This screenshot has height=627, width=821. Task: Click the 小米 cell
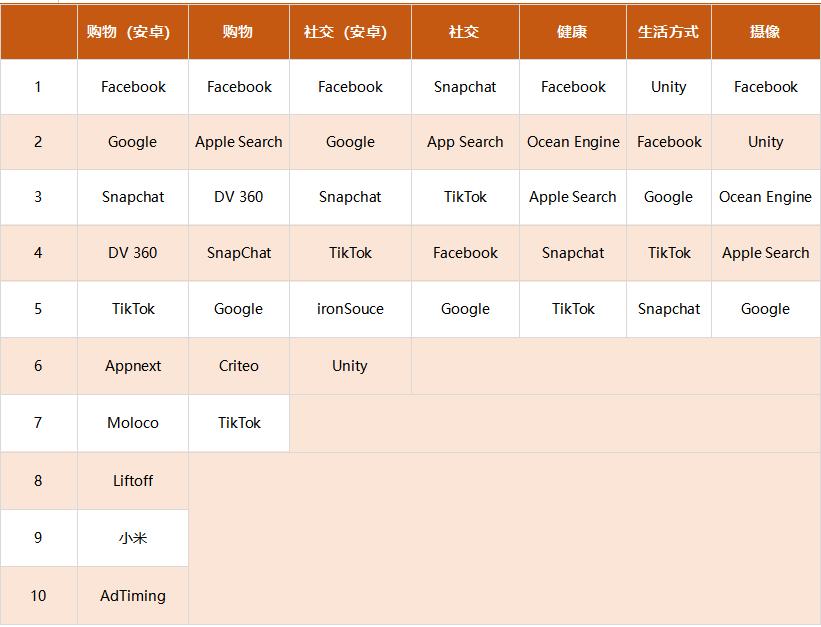[x=133, y=538]
